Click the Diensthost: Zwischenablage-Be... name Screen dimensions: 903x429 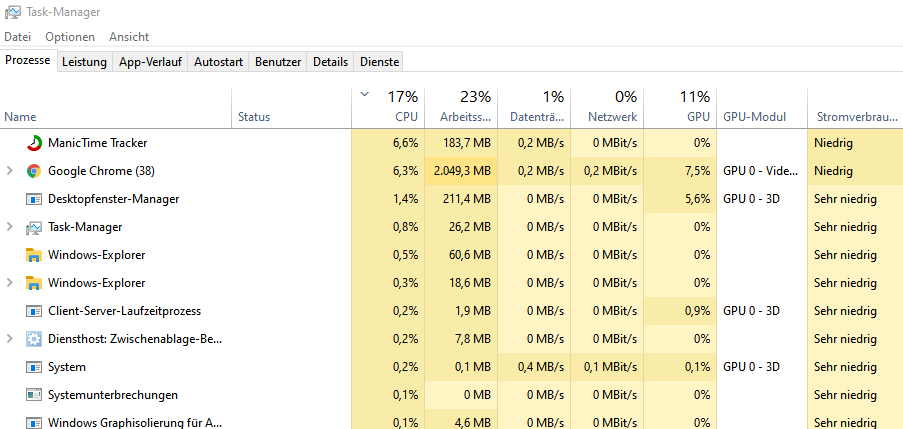click(135, 339)
